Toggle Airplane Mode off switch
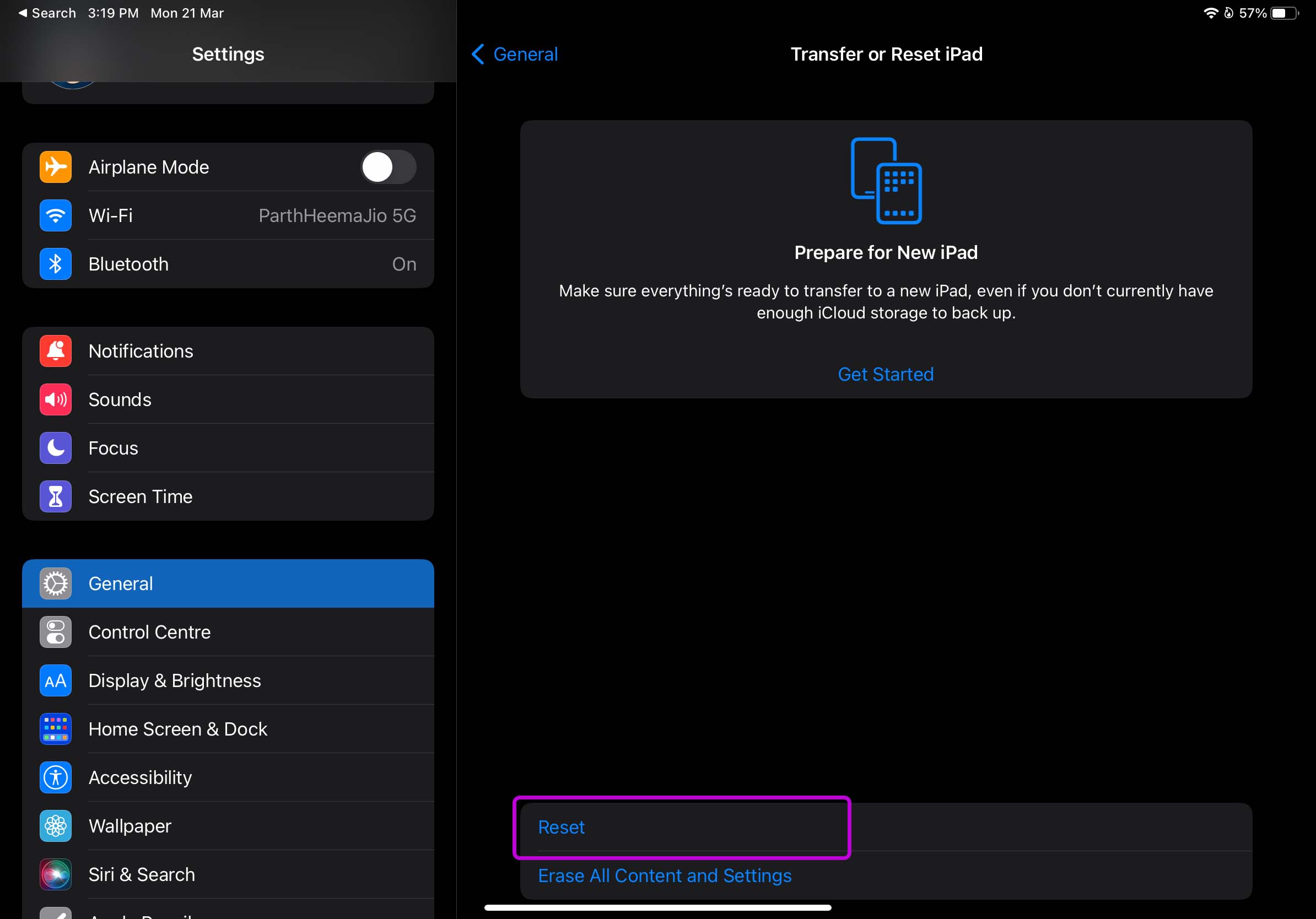 click(387, 167)
